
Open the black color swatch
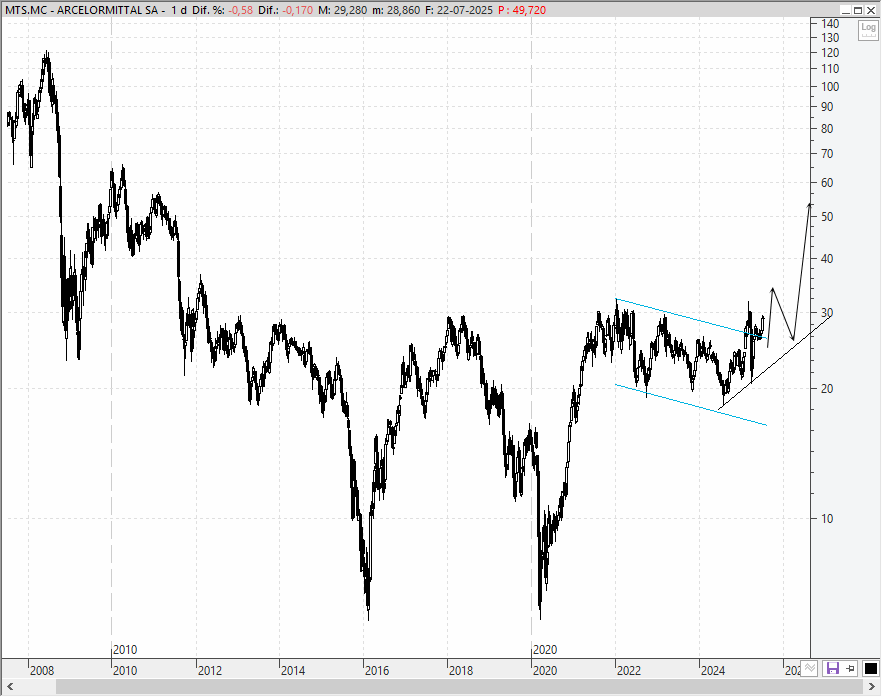tap(870, 668)
